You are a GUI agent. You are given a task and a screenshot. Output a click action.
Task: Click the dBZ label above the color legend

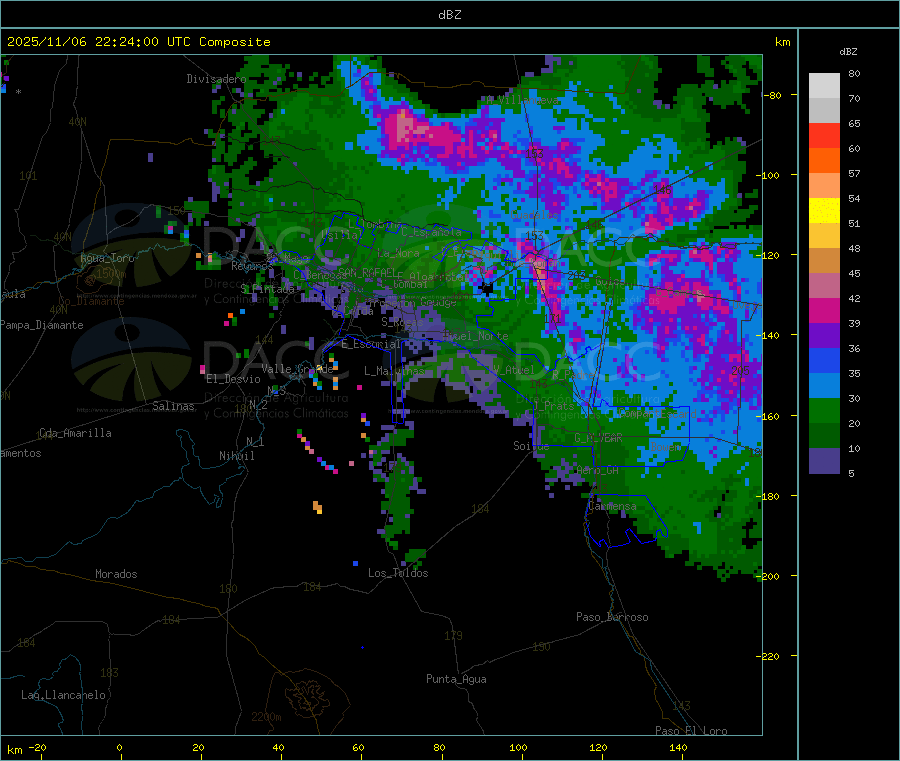(x=848, y=52)
